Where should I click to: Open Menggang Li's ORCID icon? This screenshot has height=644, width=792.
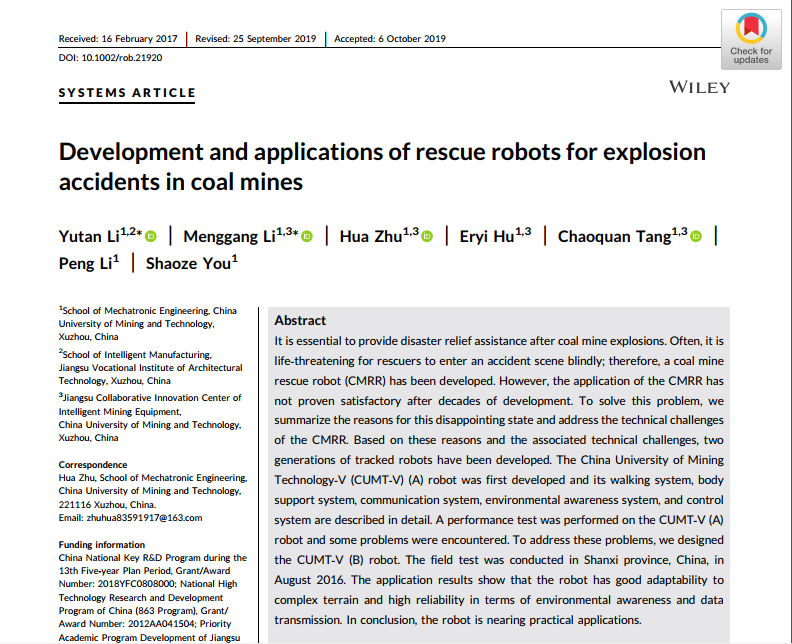coord(307,237)
